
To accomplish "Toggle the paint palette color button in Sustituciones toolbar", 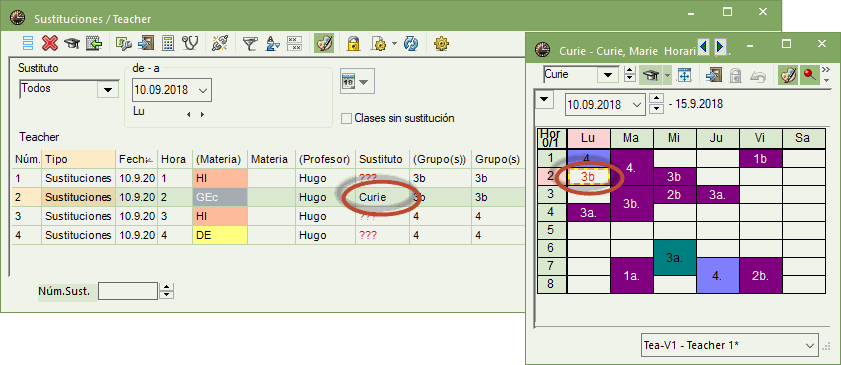I will point(324,43).
